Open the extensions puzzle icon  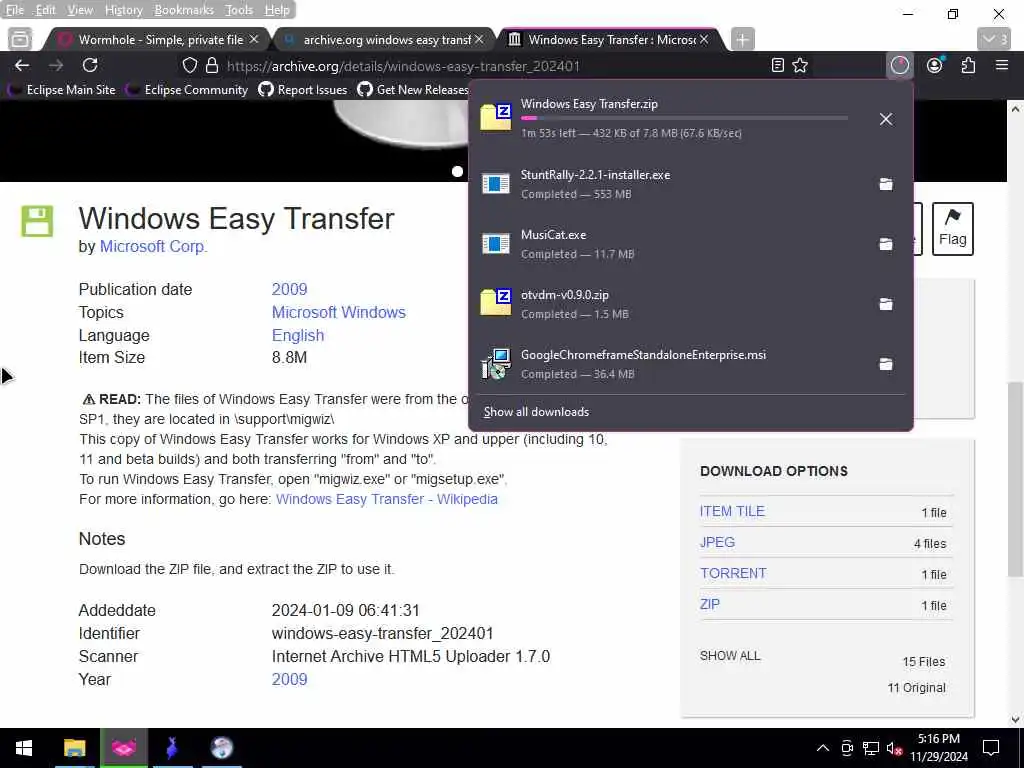click(x=968, y=65)
